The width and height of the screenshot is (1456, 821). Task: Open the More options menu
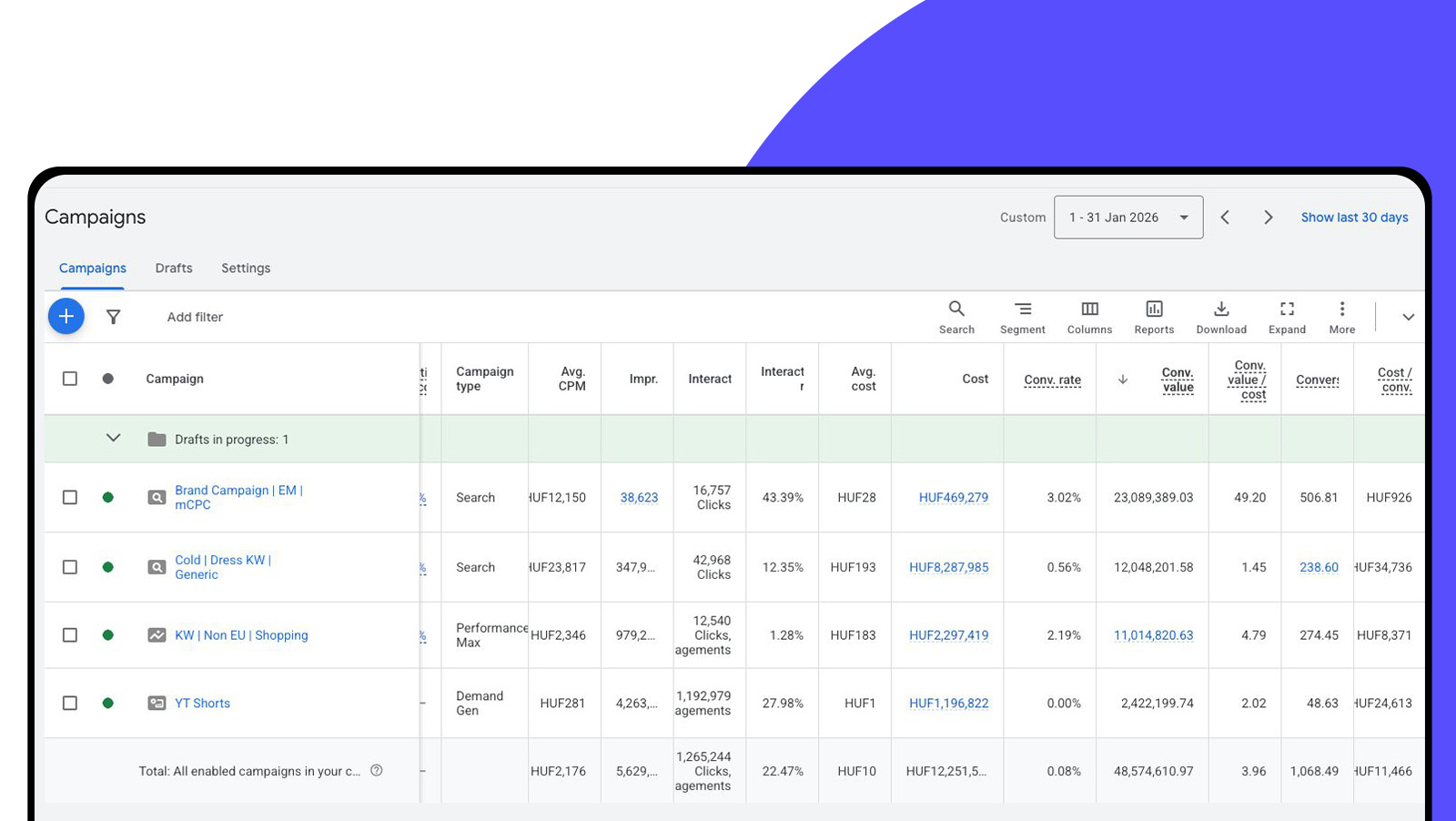coord(1341,317)
